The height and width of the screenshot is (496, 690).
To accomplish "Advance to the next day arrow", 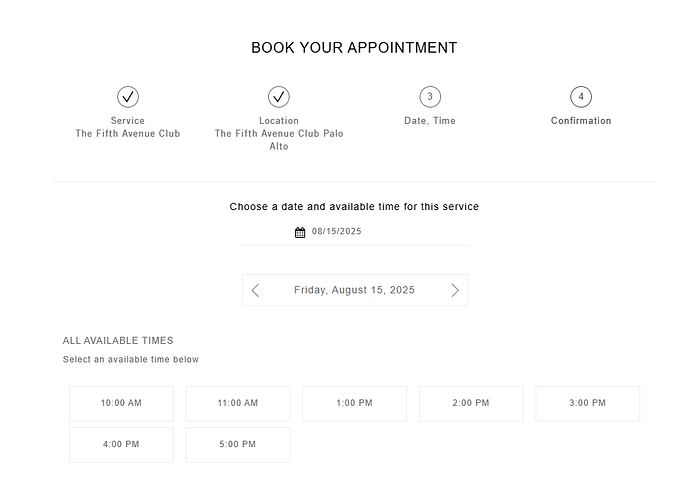I will click(x=455, y=290).
